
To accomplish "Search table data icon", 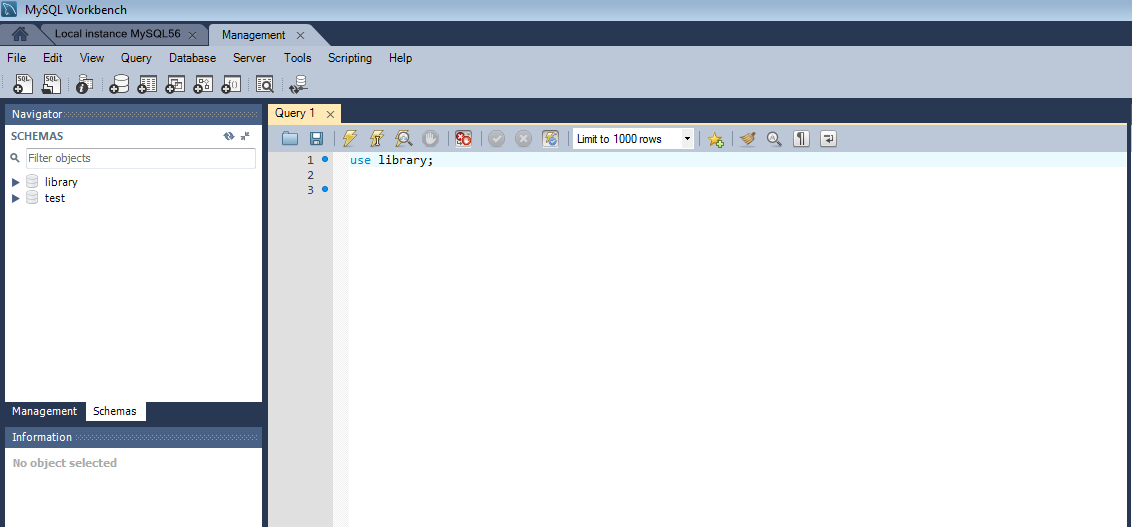I will click(265, 84).
